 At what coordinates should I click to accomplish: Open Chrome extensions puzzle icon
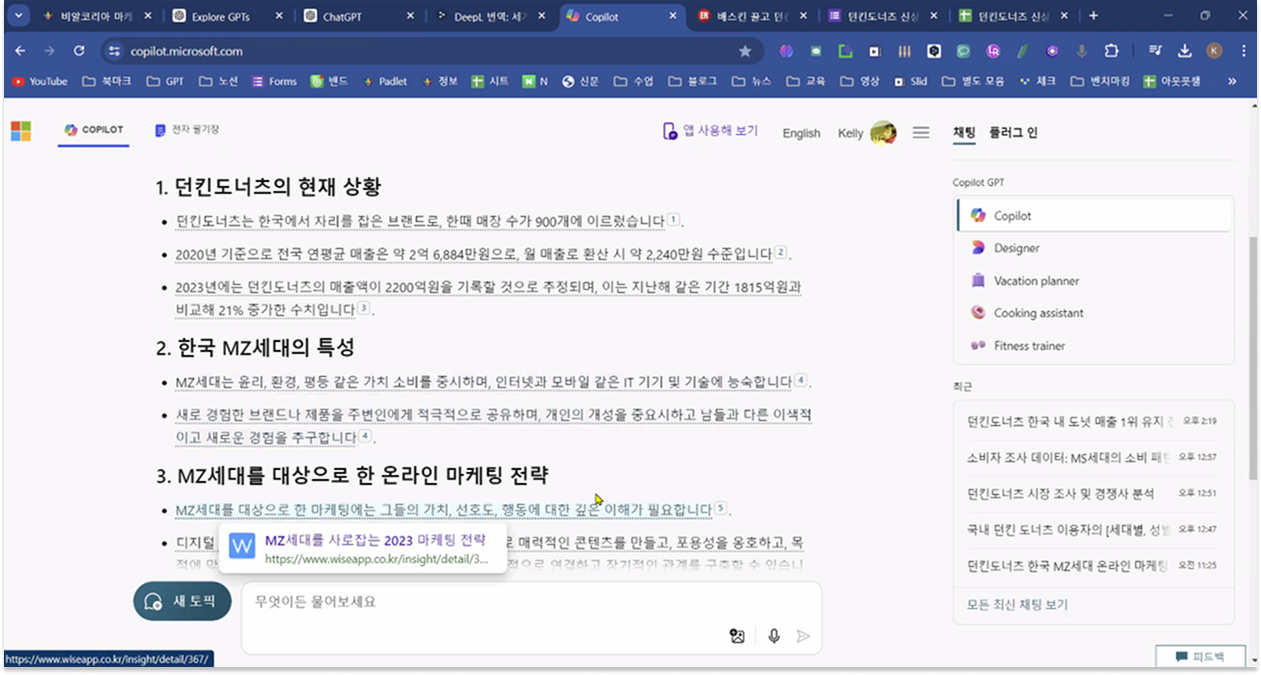click(1111, 50)
